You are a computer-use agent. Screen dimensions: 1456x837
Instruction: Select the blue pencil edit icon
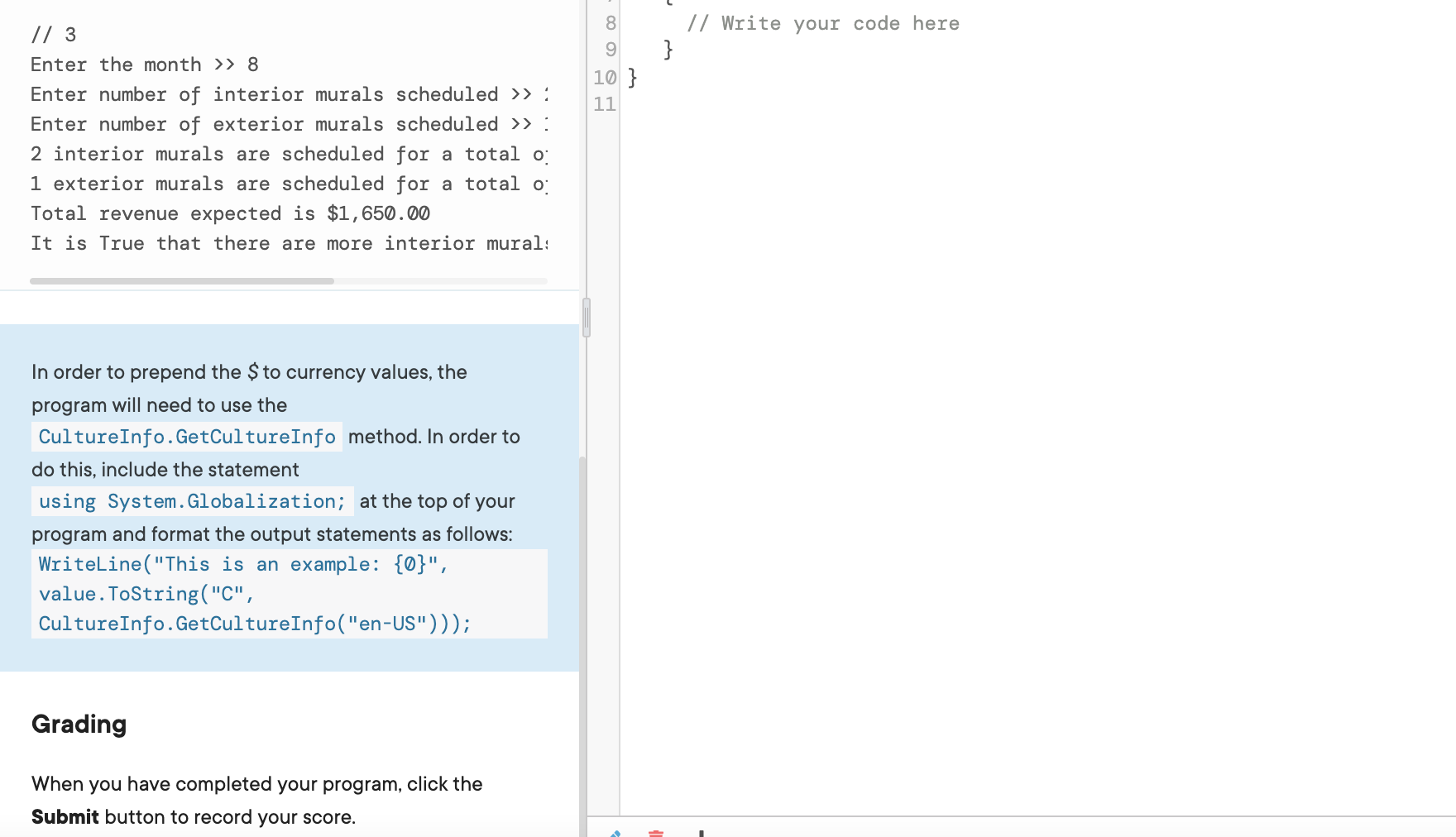pyautogui.click(x=615, y=834)
